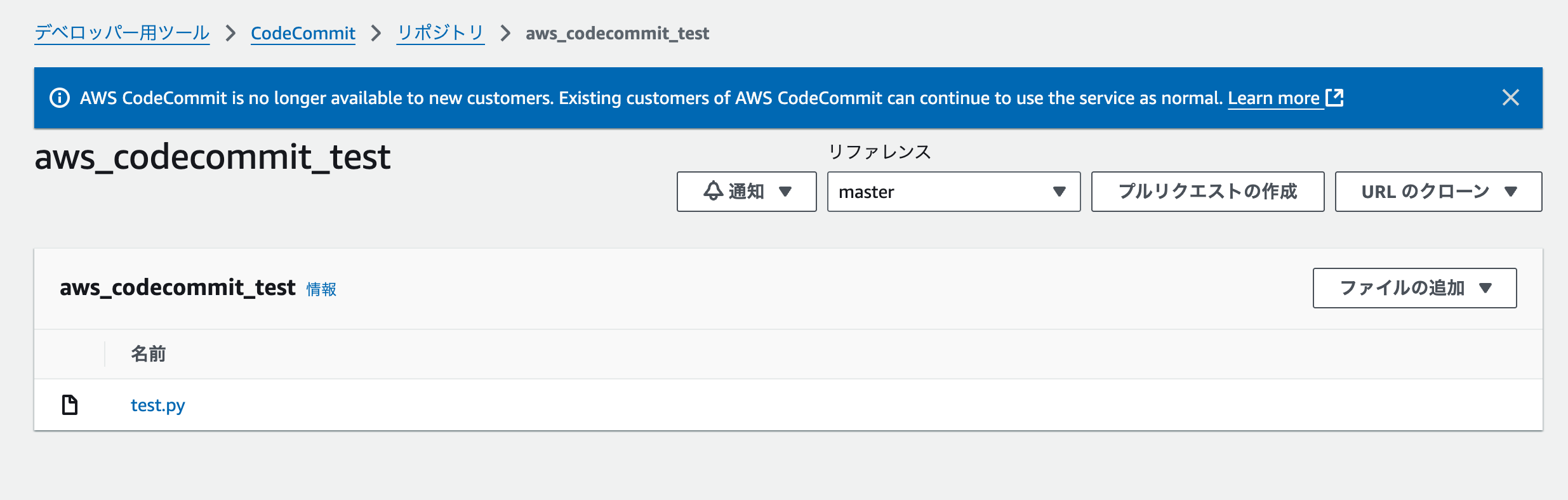
Task: Click the external link icon beside Learn more
Action: coord(1334,98)
